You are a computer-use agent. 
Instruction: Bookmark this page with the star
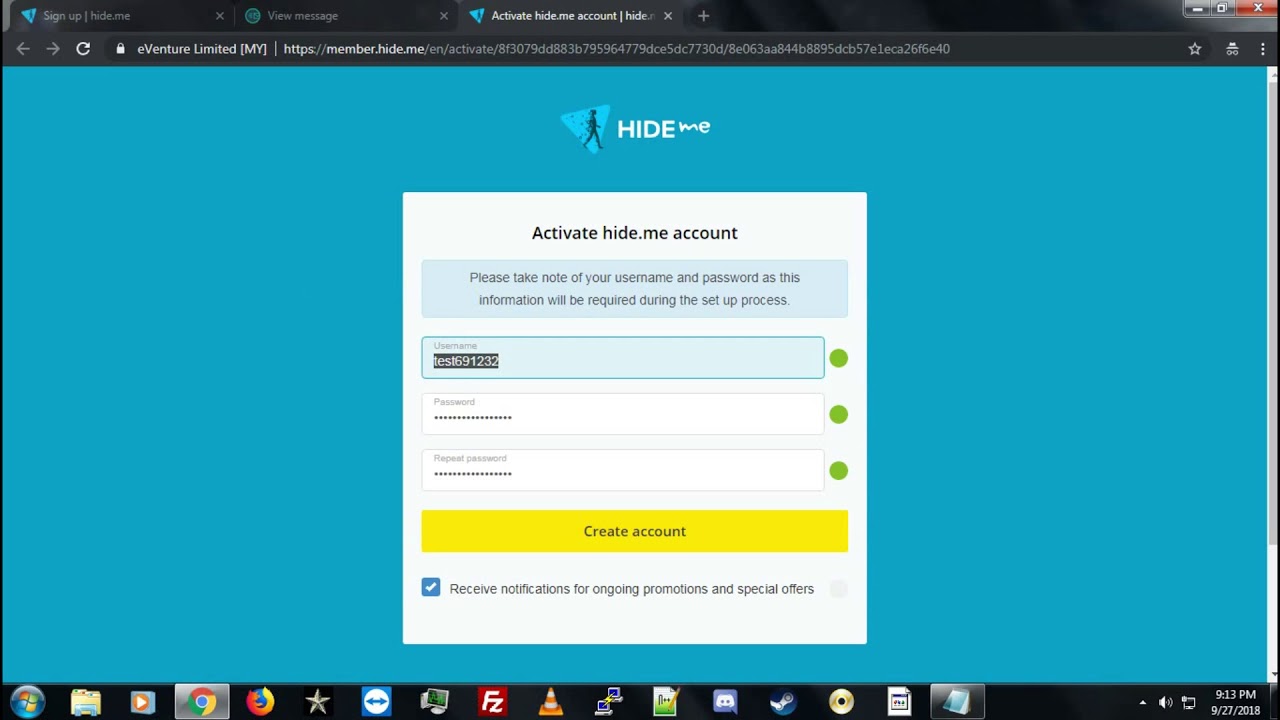pyautogui.click(x=1194, y=48)
